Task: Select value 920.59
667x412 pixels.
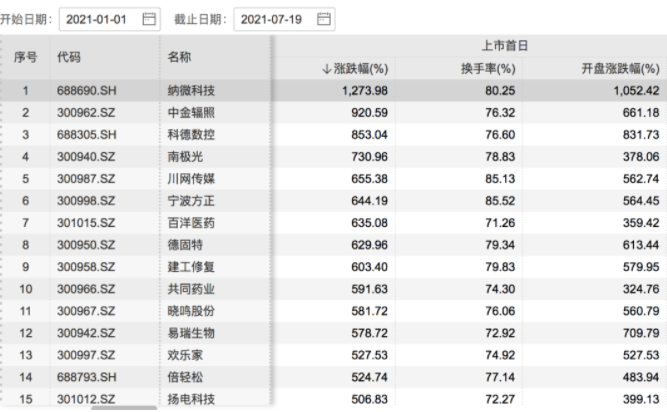Action: [369, 113]
